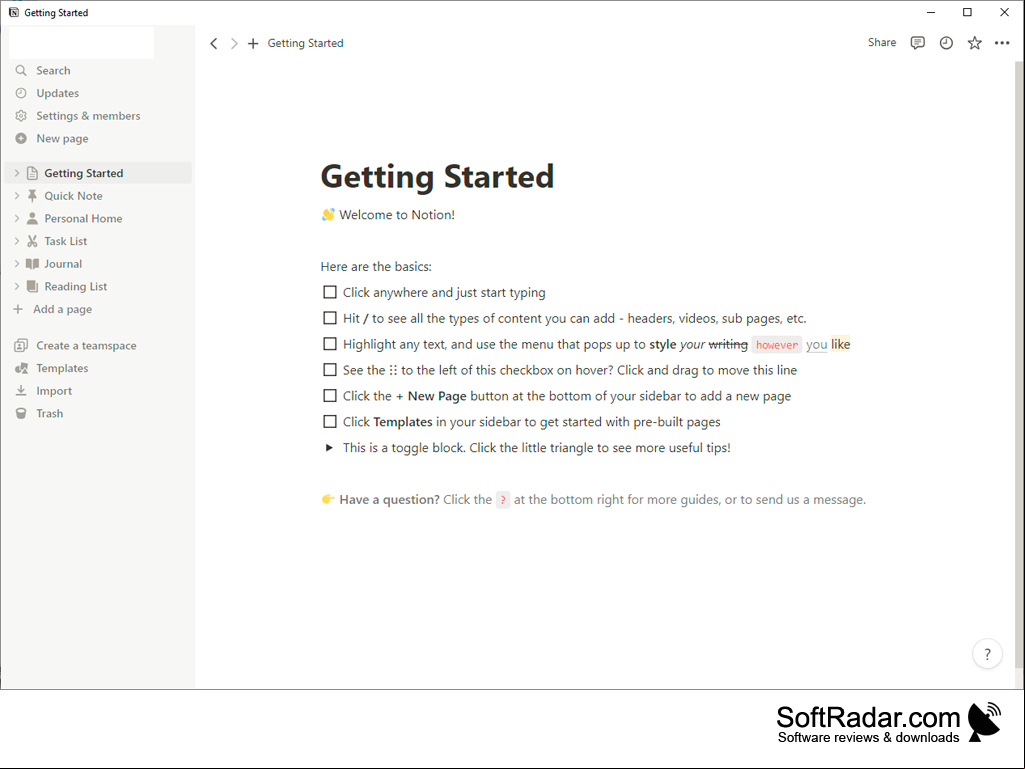Screen dimensions: 1025x769
Task: Click the Getting Started document icon
Action: click(32, 173)
